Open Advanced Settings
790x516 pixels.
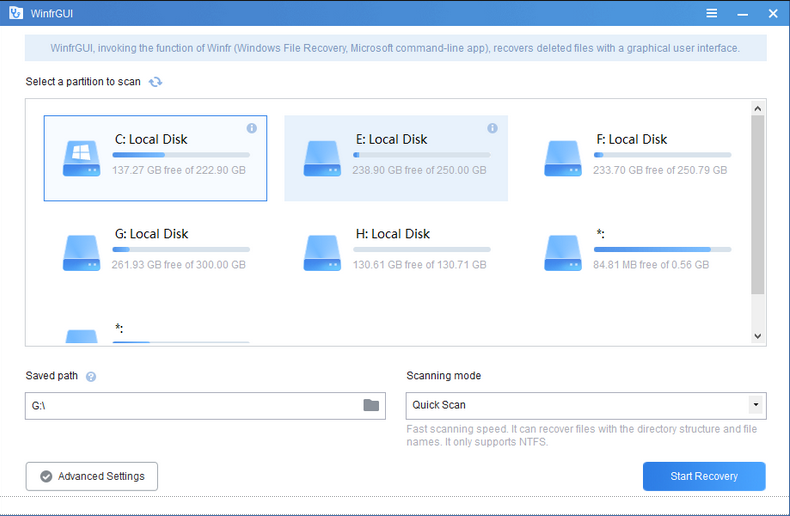pyautogui.click(x=92, y=476)
